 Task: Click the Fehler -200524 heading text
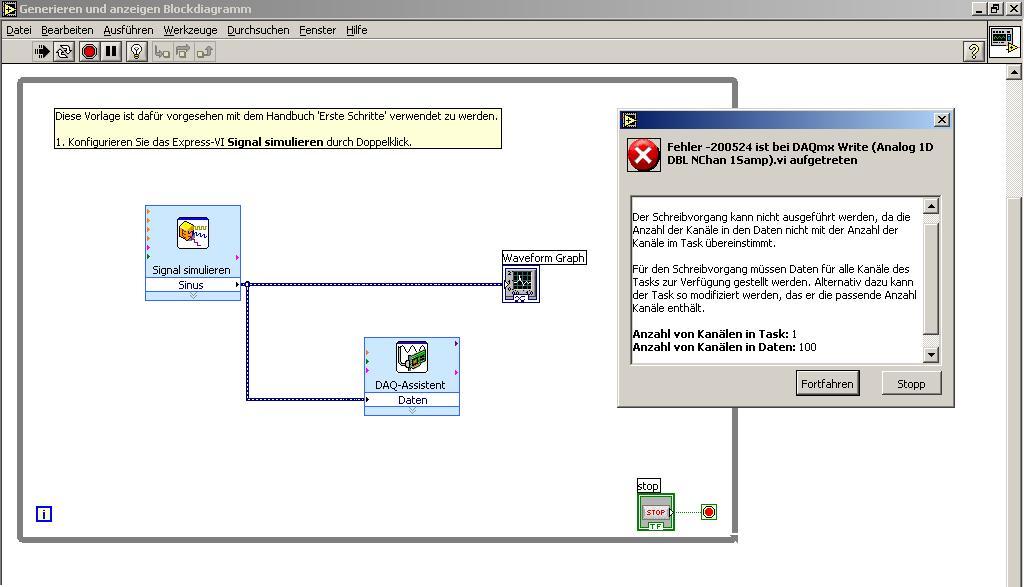pyautogui.click(x=800, y=153)
